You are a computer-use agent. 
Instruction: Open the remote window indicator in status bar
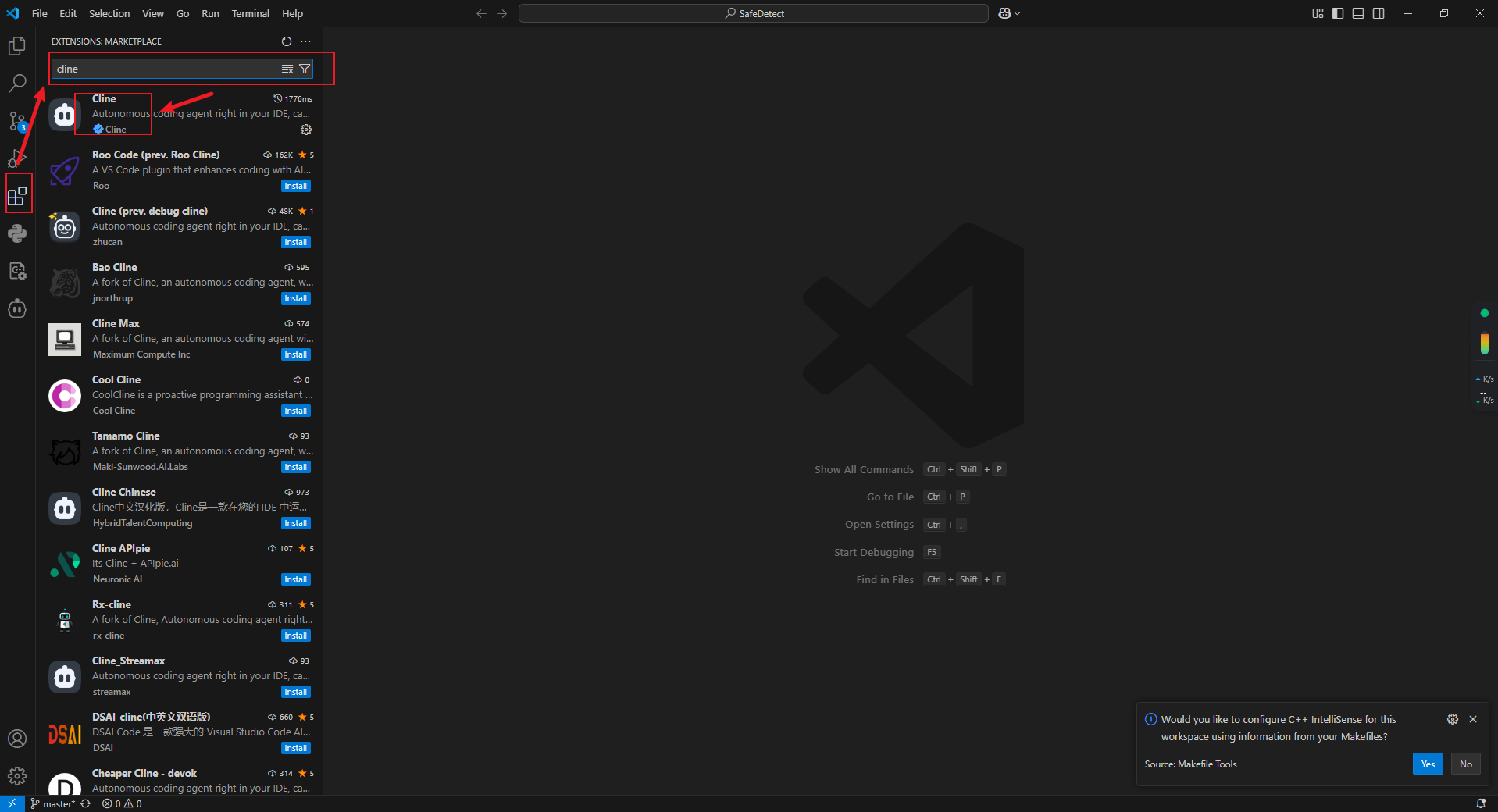(x=12, y=803)
